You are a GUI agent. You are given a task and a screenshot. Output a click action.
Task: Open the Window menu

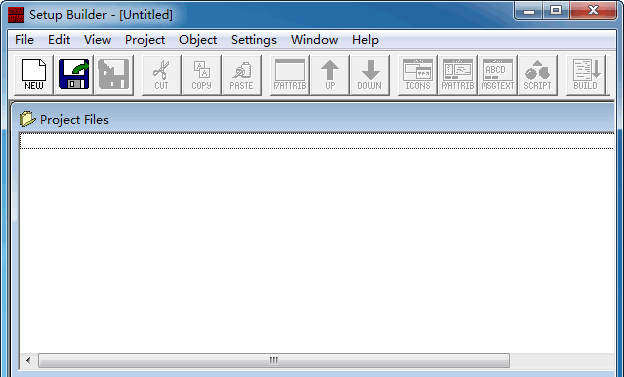click(314, 40)
